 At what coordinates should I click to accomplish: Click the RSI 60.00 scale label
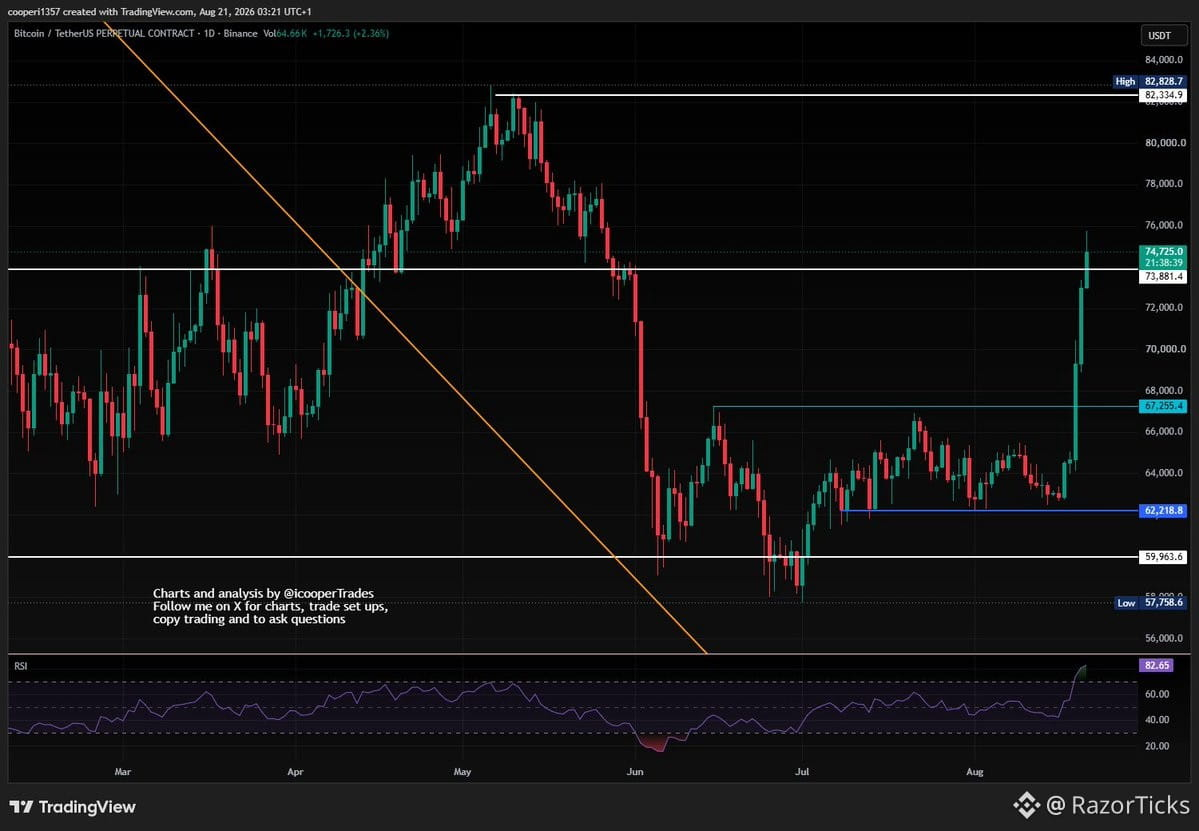point(1157,694)
